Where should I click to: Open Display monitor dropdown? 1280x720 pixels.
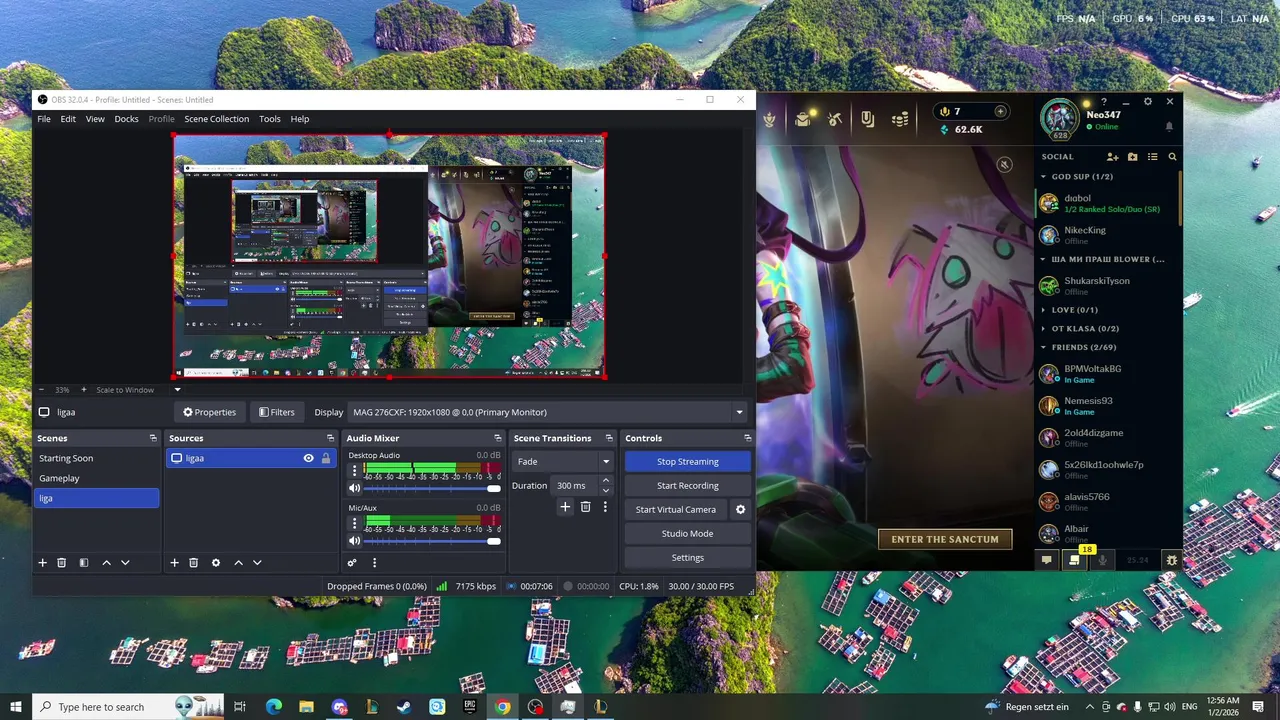740,412
